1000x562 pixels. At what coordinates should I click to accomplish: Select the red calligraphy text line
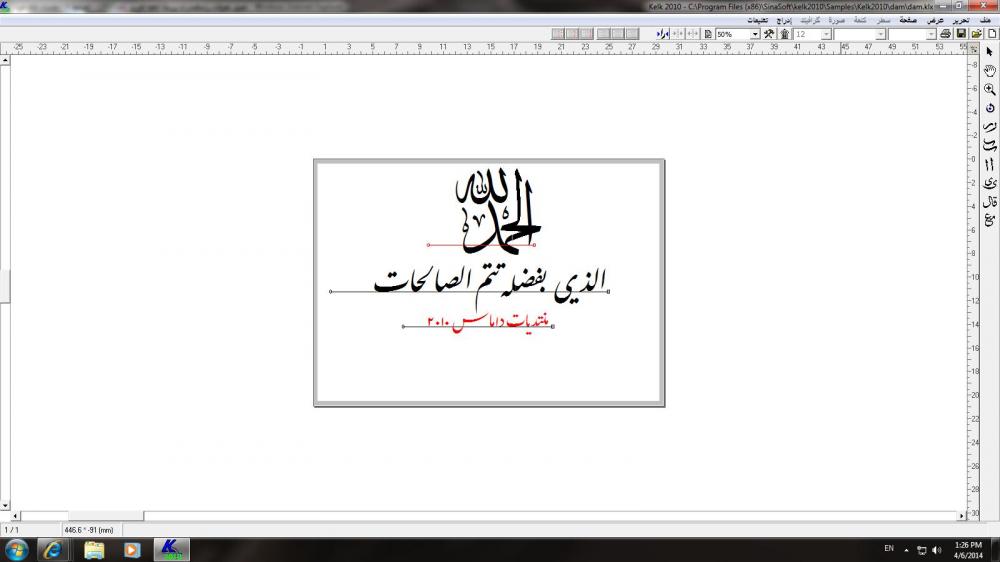[x=490, y=321]
